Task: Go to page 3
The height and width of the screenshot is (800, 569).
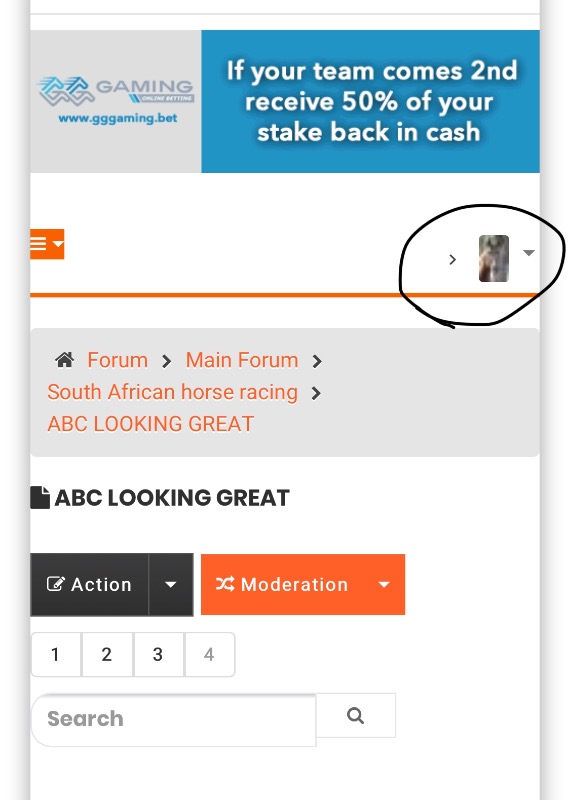Action: [x=158, y=655]
